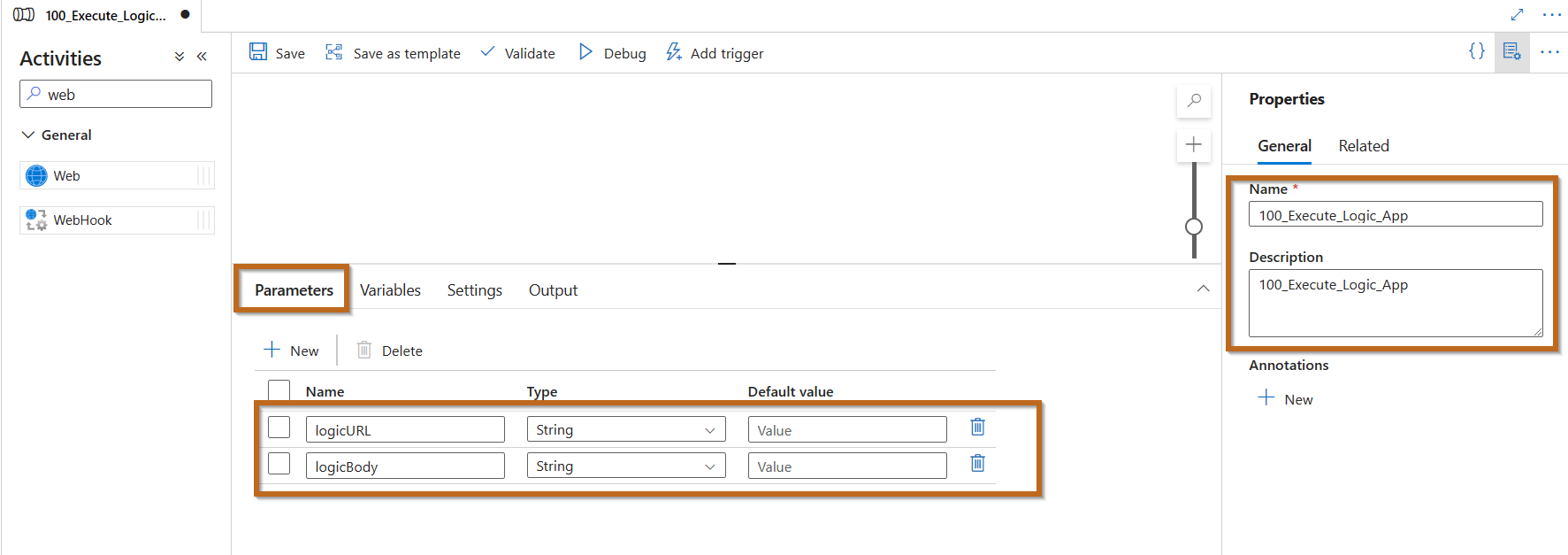The image size is (1568, 555).
Task: Click the activities search box with web
Action: click(116, 94)
